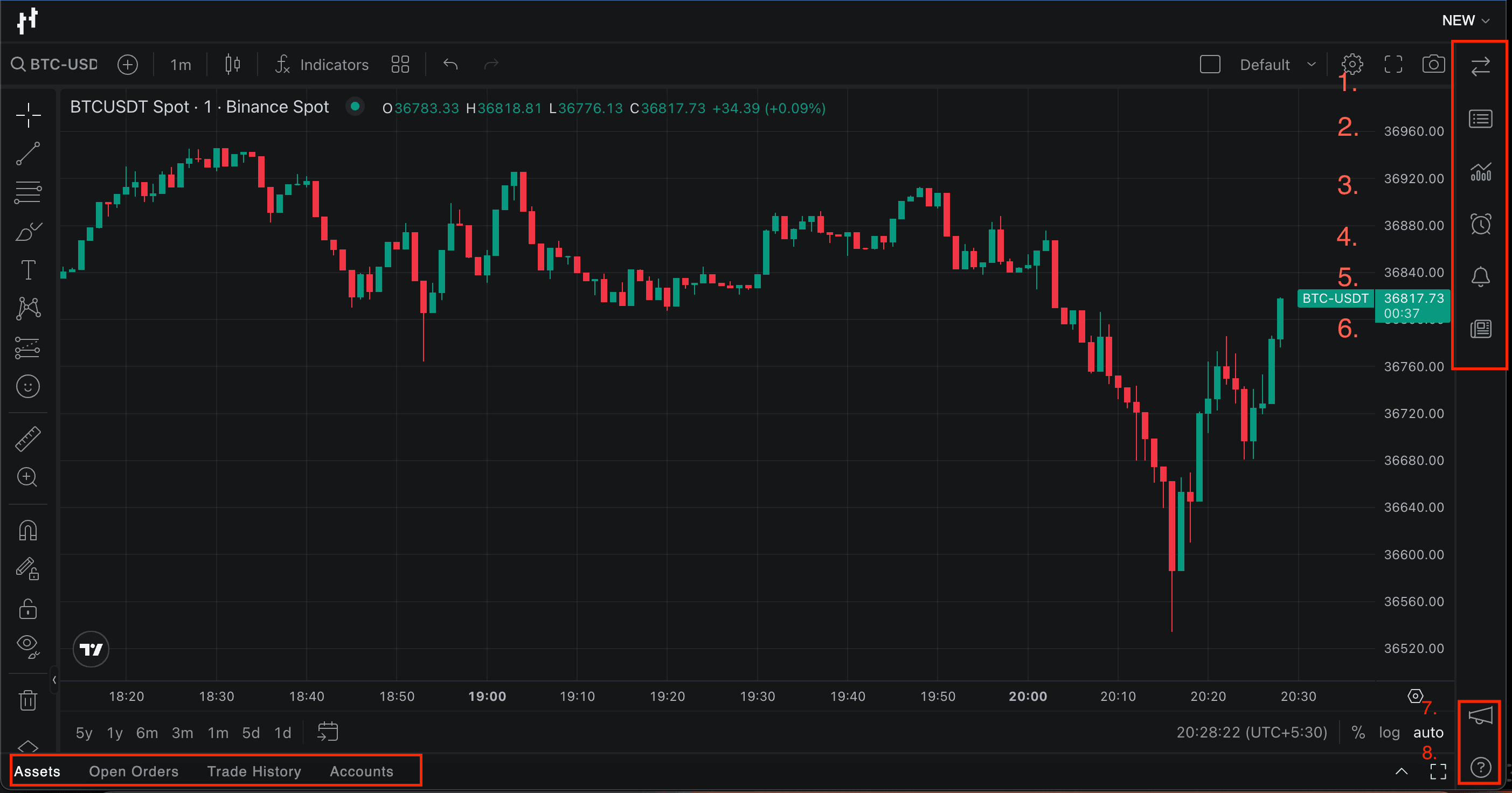Open price alerts via the alarm clock icon
The height and width of the screenshot is (793, 1512).
pyautogui.click(x=1481, y=224)
